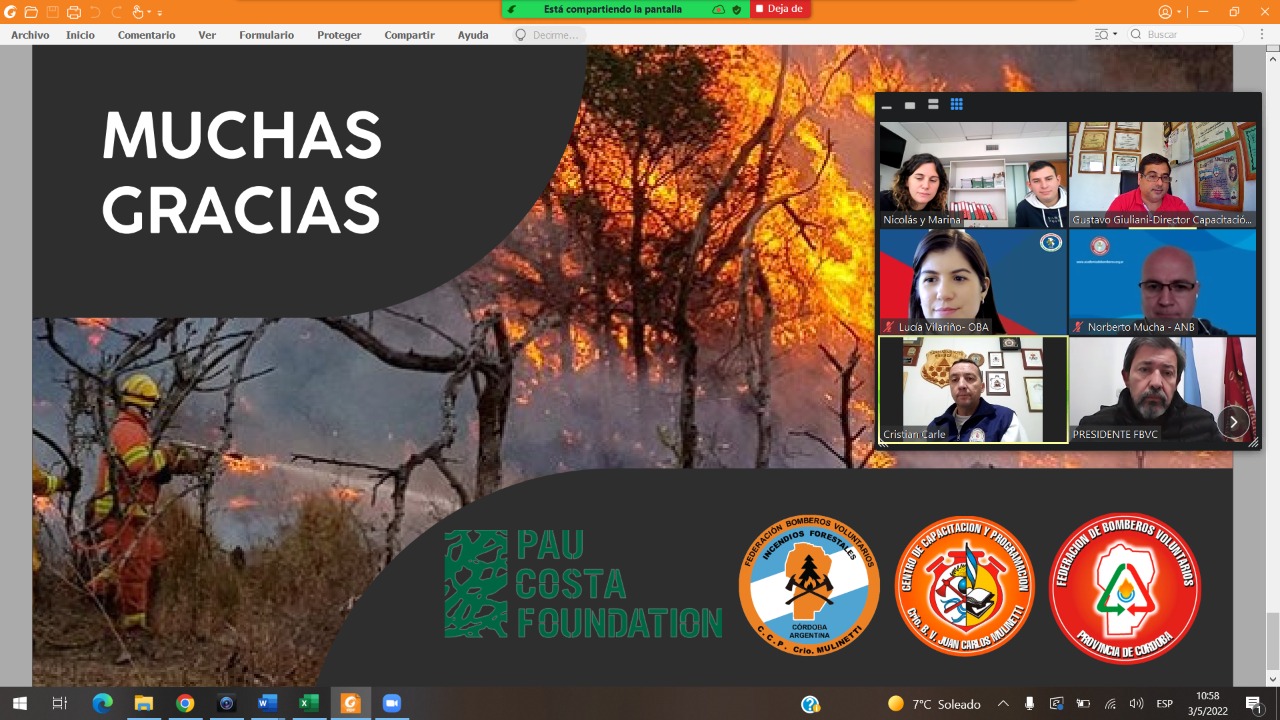Open Microsoft Word from the taskbar
The width and height of the screenshot is (1280, 720).
[x=267, y=704]
